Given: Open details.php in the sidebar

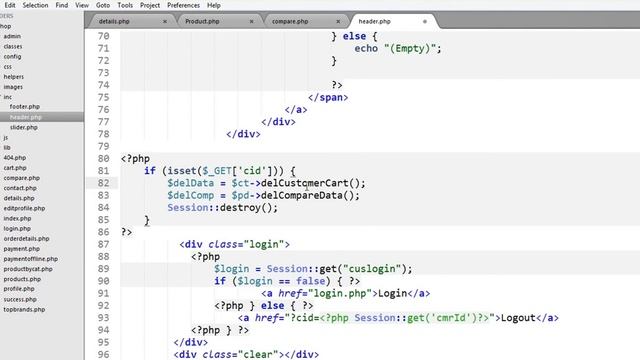Looking at the screenshot, I should click(x=19, y=198).
